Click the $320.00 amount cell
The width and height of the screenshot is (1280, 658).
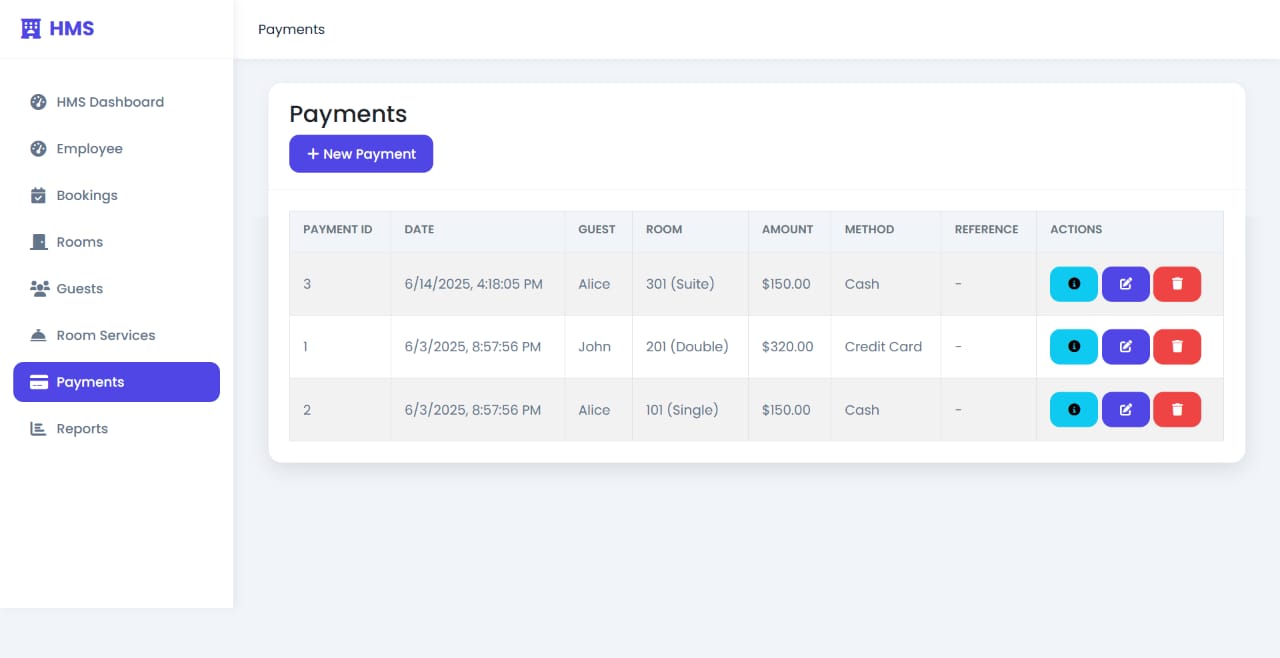[x=788, y=347]
